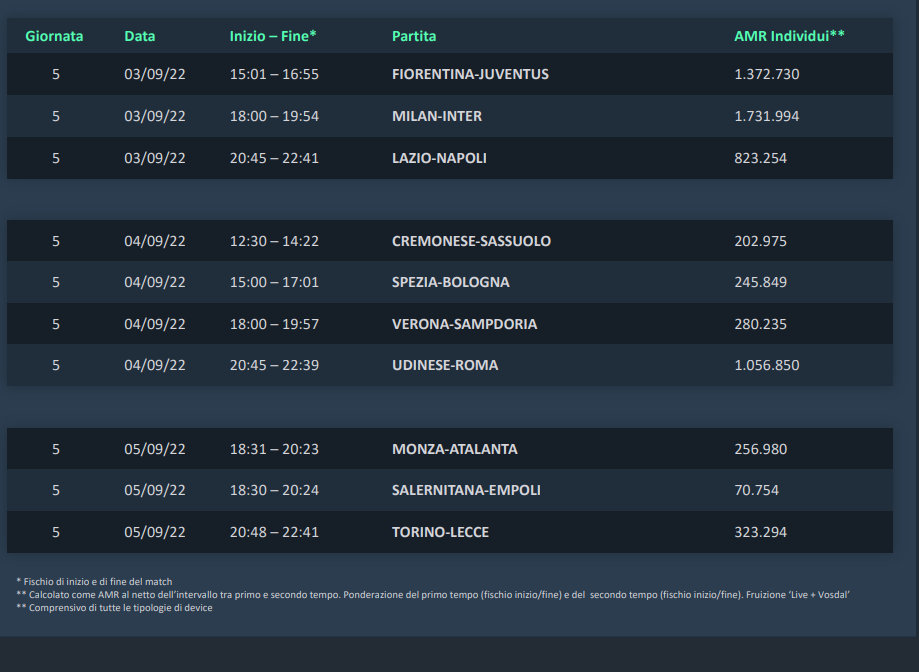Select the audience value 256.980
The image size is (919, 672).
[761, 449]
